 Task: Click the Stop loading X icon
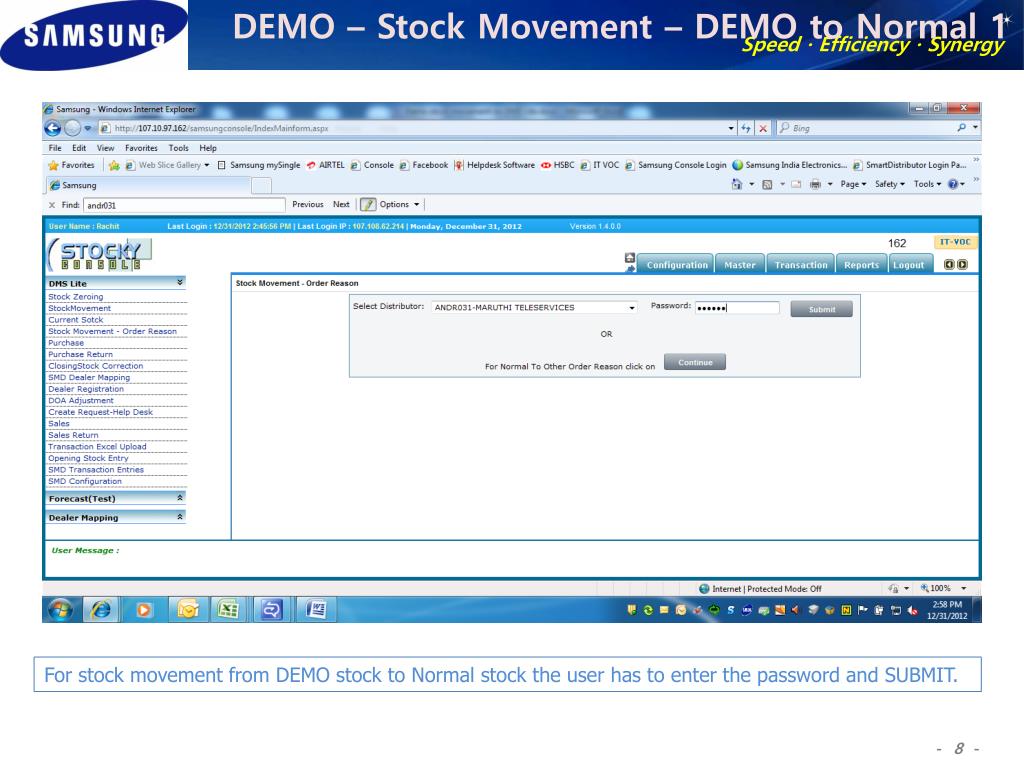(763, 129)
